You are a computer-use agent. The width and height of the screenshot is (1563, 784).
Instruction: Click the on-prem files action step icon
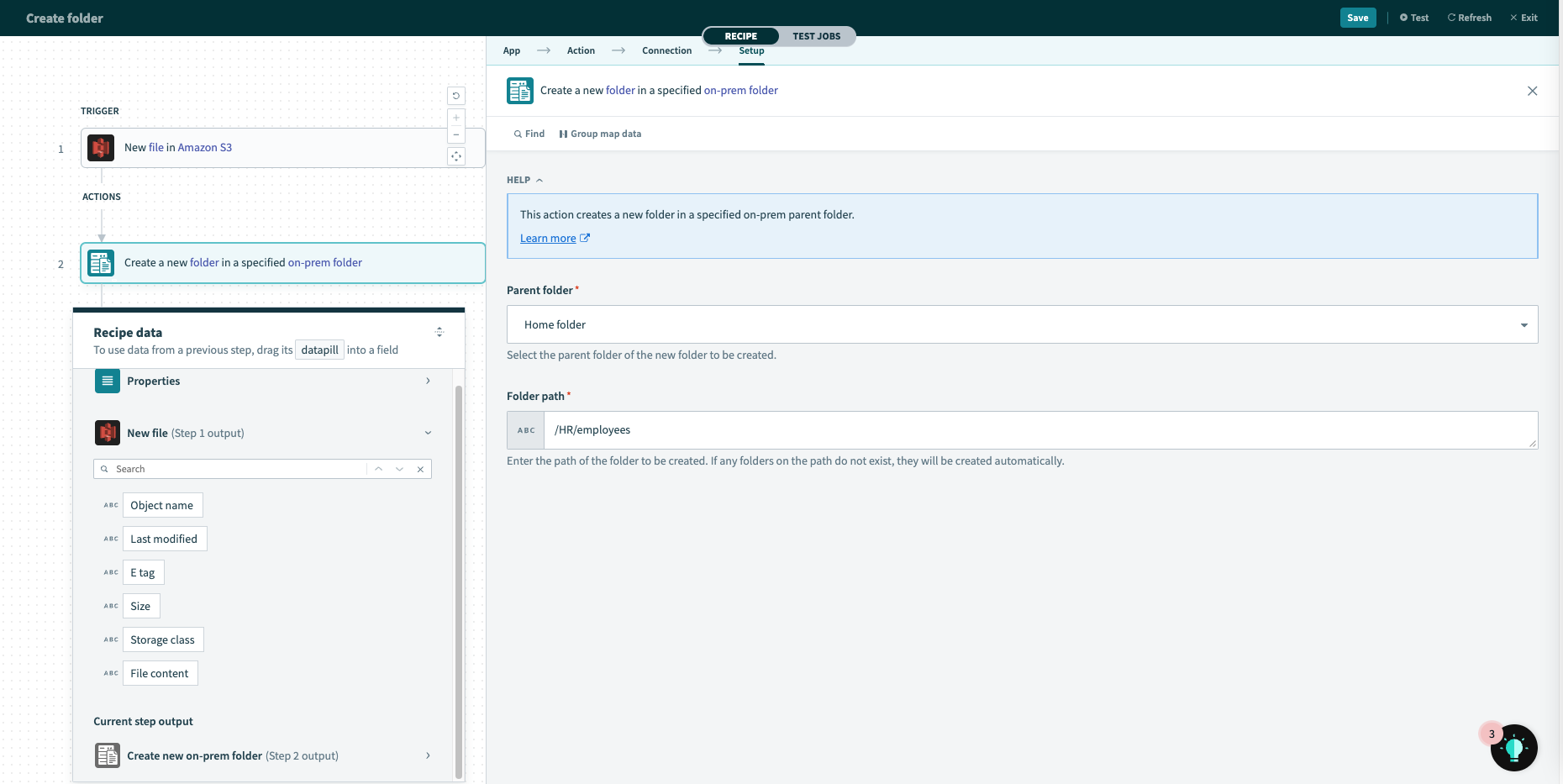[x=101, y=263]
